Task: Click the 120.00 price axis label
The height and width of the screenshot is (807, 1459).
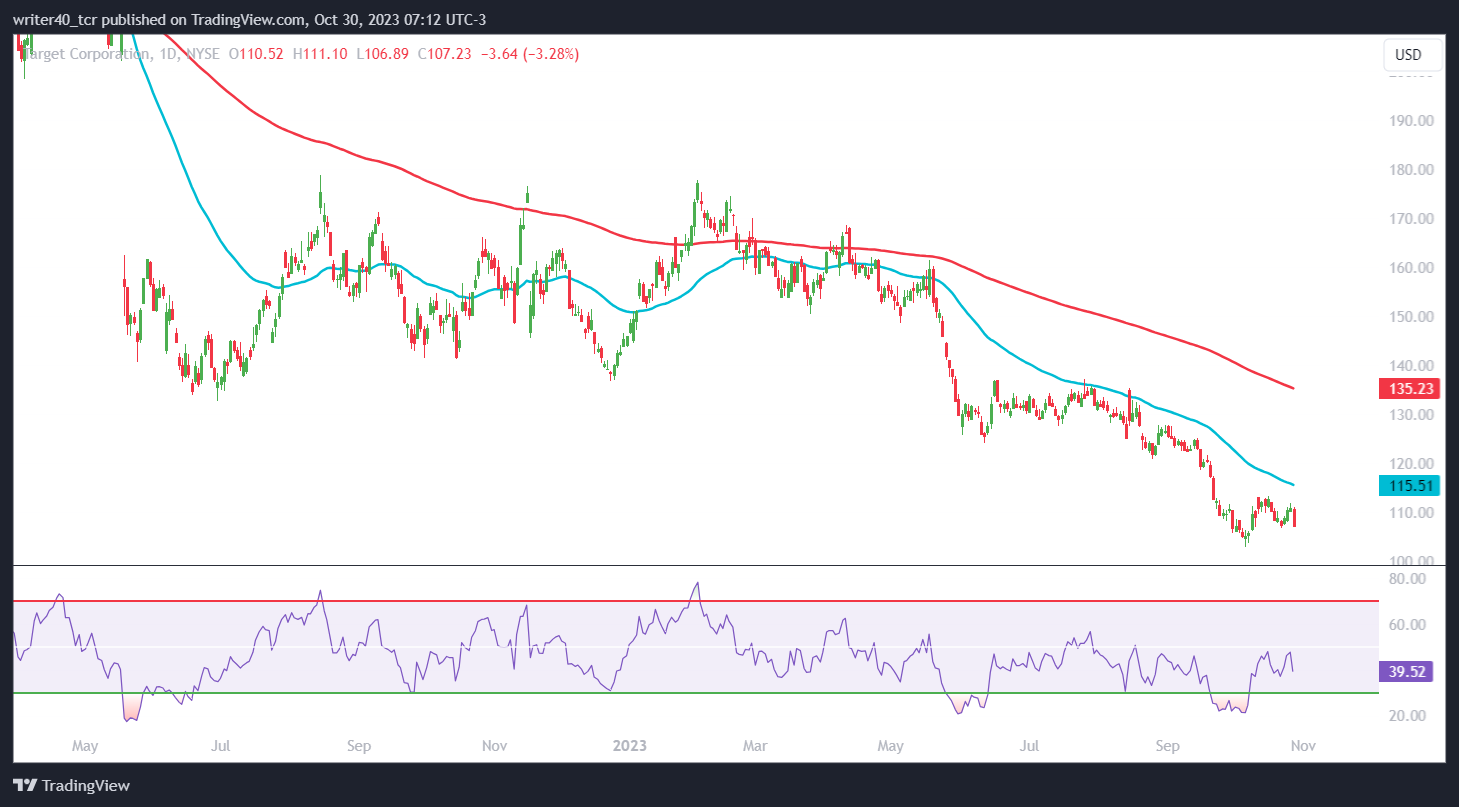Action: click(1409, 464)
